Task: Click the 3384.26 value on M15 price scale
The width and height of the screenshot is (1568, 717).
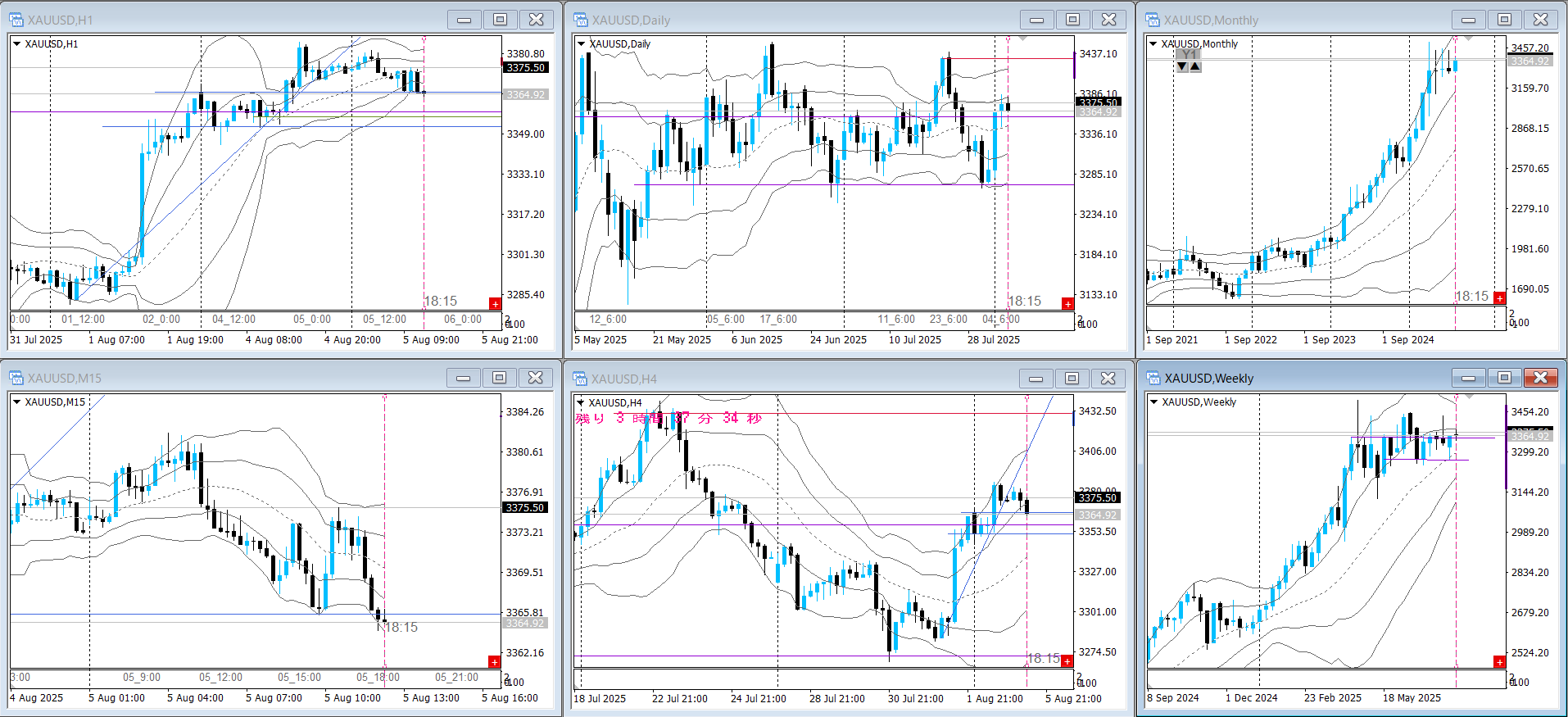Action: pos(525,412)
